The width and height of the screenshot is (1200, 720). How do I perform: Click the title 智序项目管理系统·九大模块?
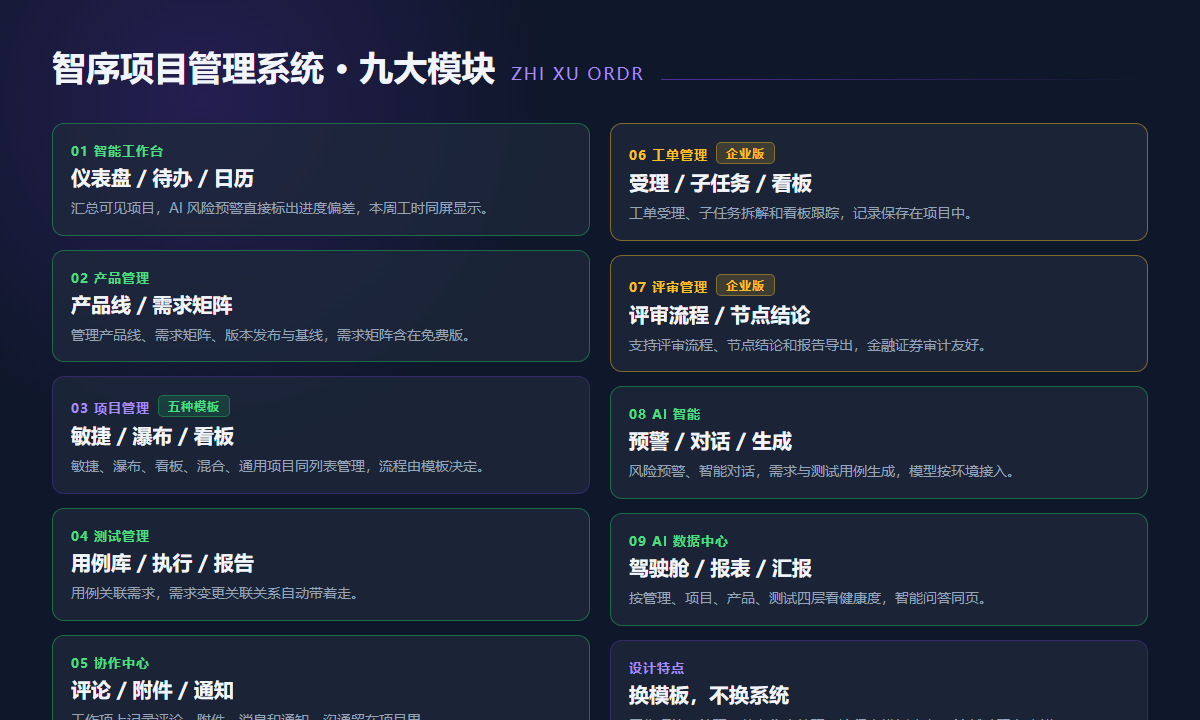tap(273, 70)
